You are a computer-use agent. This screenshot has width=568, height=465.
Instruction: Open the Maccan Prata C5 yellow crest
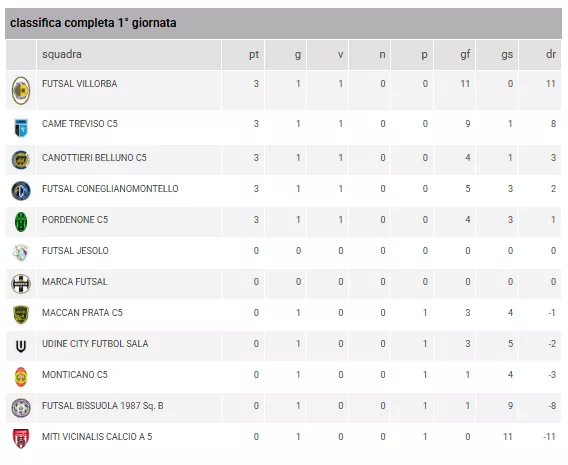(x=21, y=315)
